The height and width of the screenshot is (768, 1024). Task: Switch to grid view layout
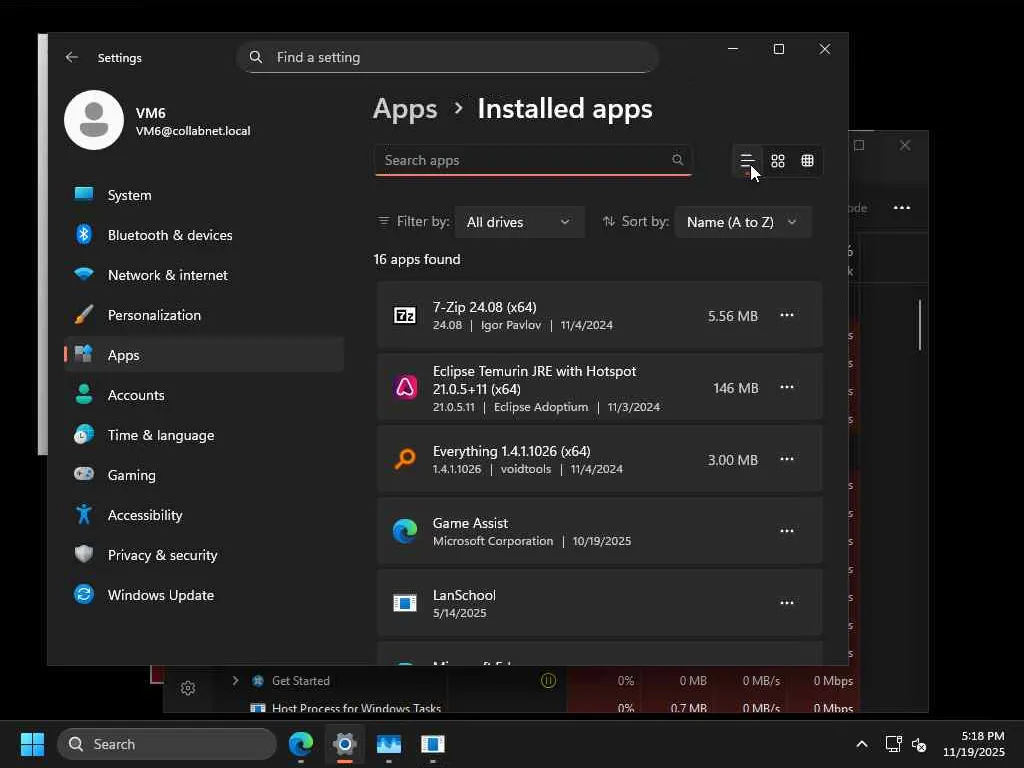(x=778, y=161)
